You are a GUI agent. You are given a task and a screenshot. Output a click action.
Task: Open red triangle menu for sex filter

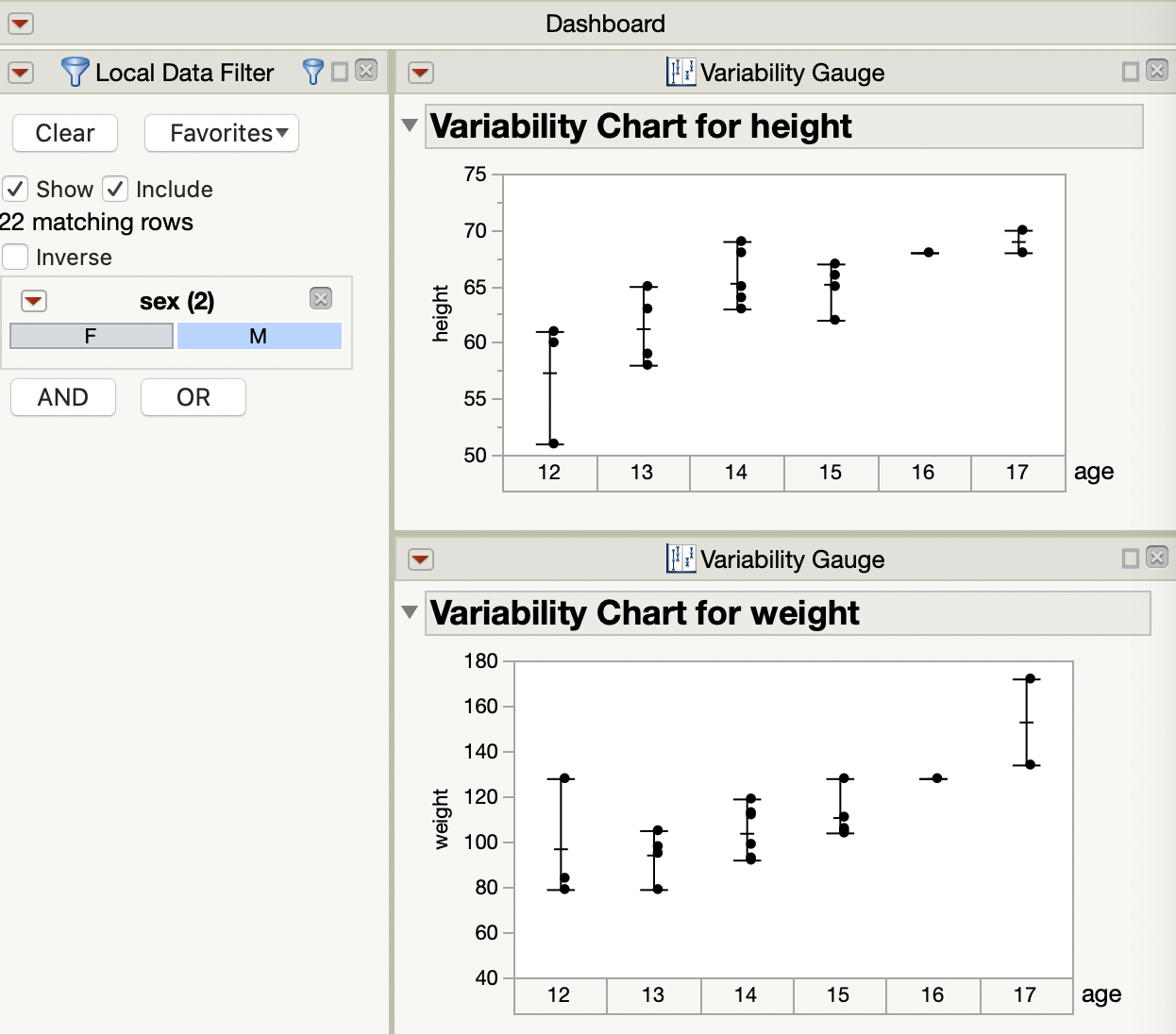pos(34,301)
